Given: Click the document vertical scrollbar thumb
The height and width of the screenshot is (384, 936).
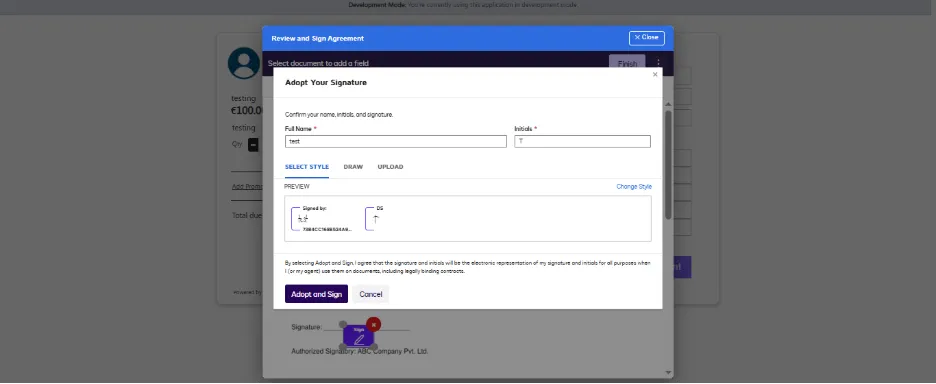Looking at the screenshot, I should (x=669, y=164).
